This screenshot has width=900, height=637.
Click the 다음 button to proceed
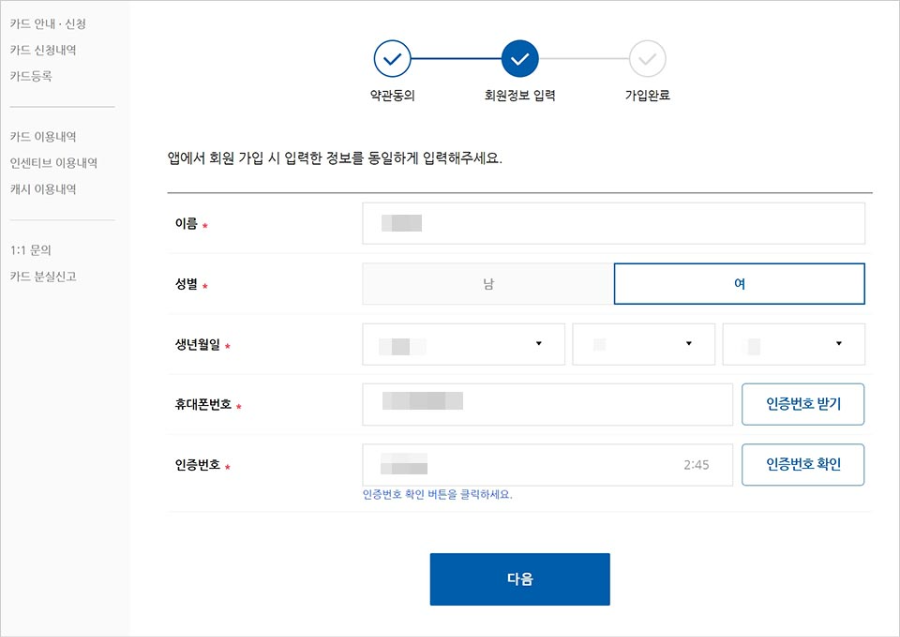[x=519, y=578]
